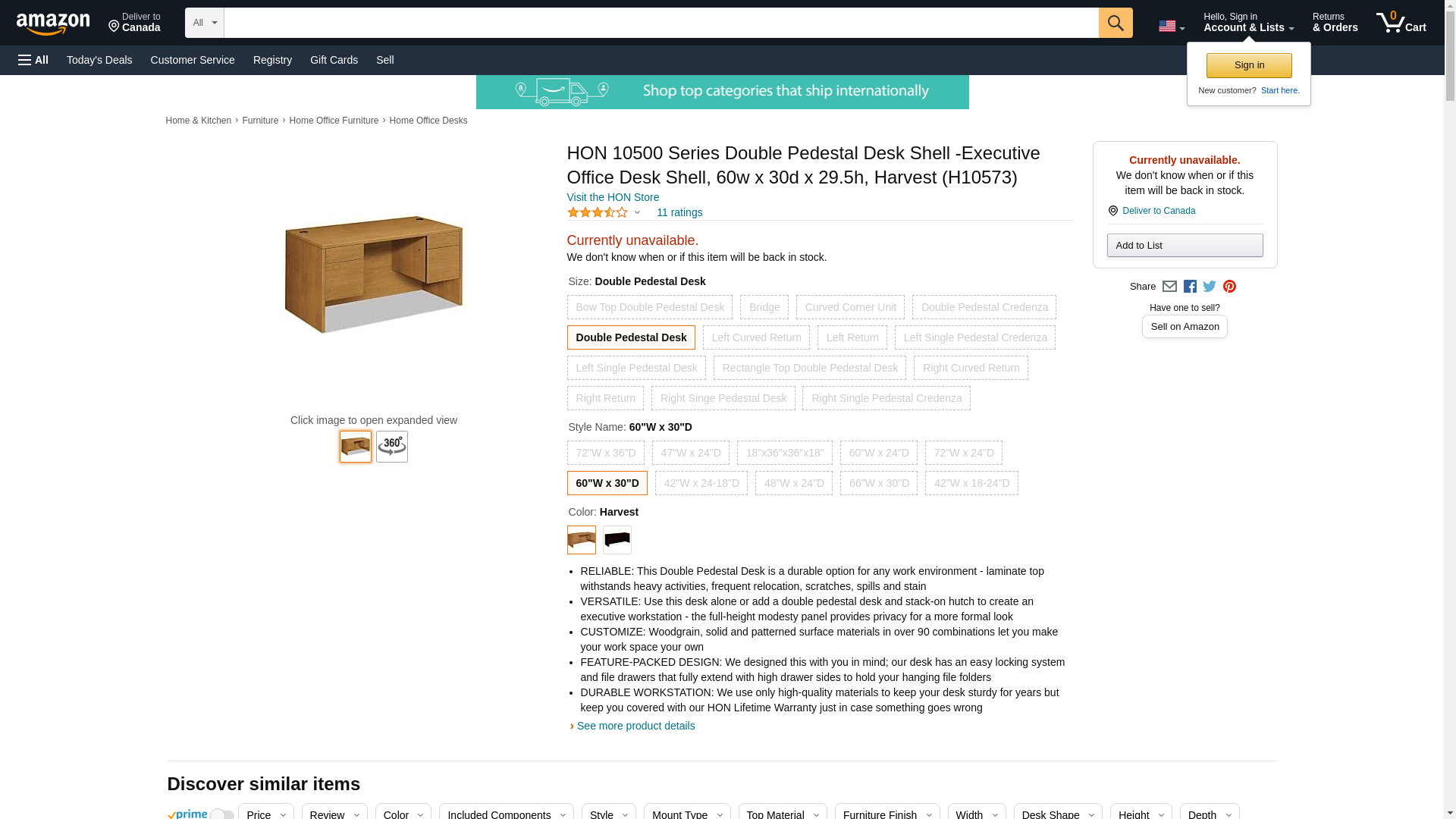Image resolution: width=1456 pixels, height=819 pixels.
Task: Share via email envelope icon
Action: [x=1169, y=287]
